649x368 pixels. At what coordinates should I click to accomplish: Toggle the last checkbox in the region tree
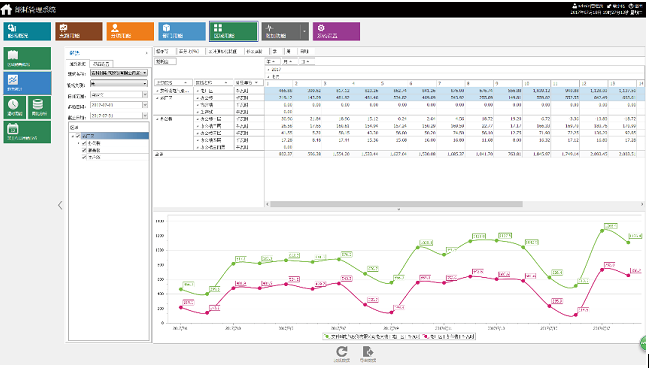84,157
